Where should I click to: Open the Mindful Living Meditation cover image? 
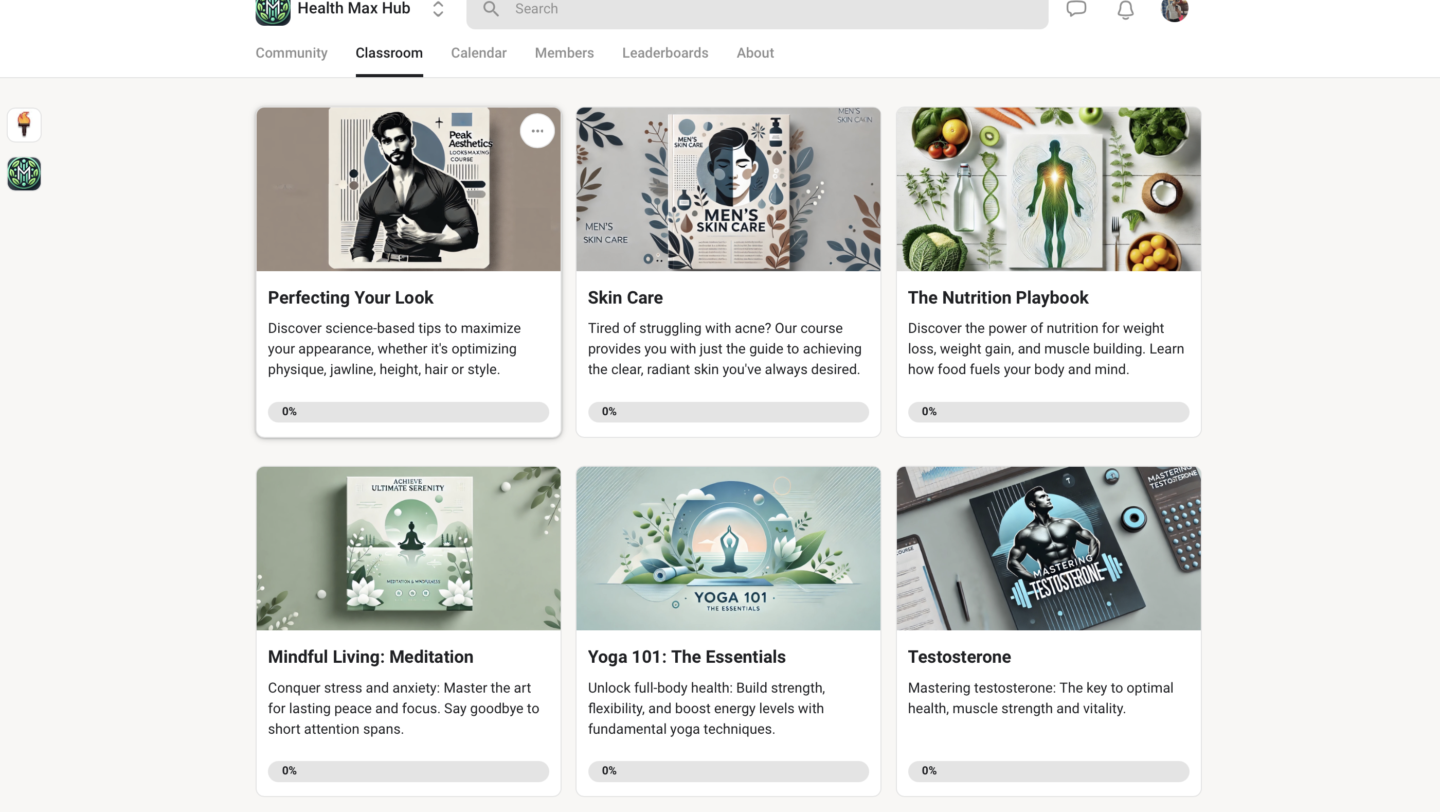[408, 549]
